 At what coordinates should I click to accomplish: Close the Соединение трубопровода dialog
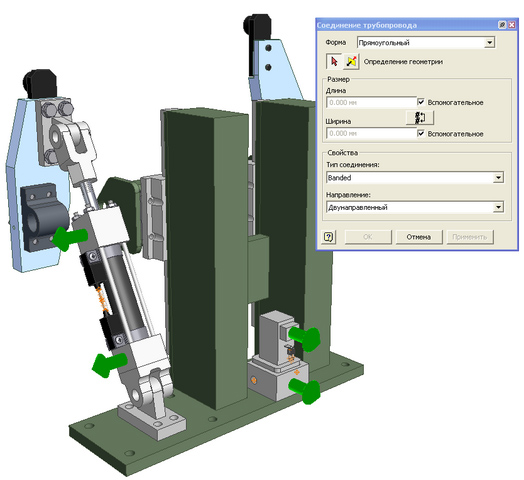[x=512, y=25]
